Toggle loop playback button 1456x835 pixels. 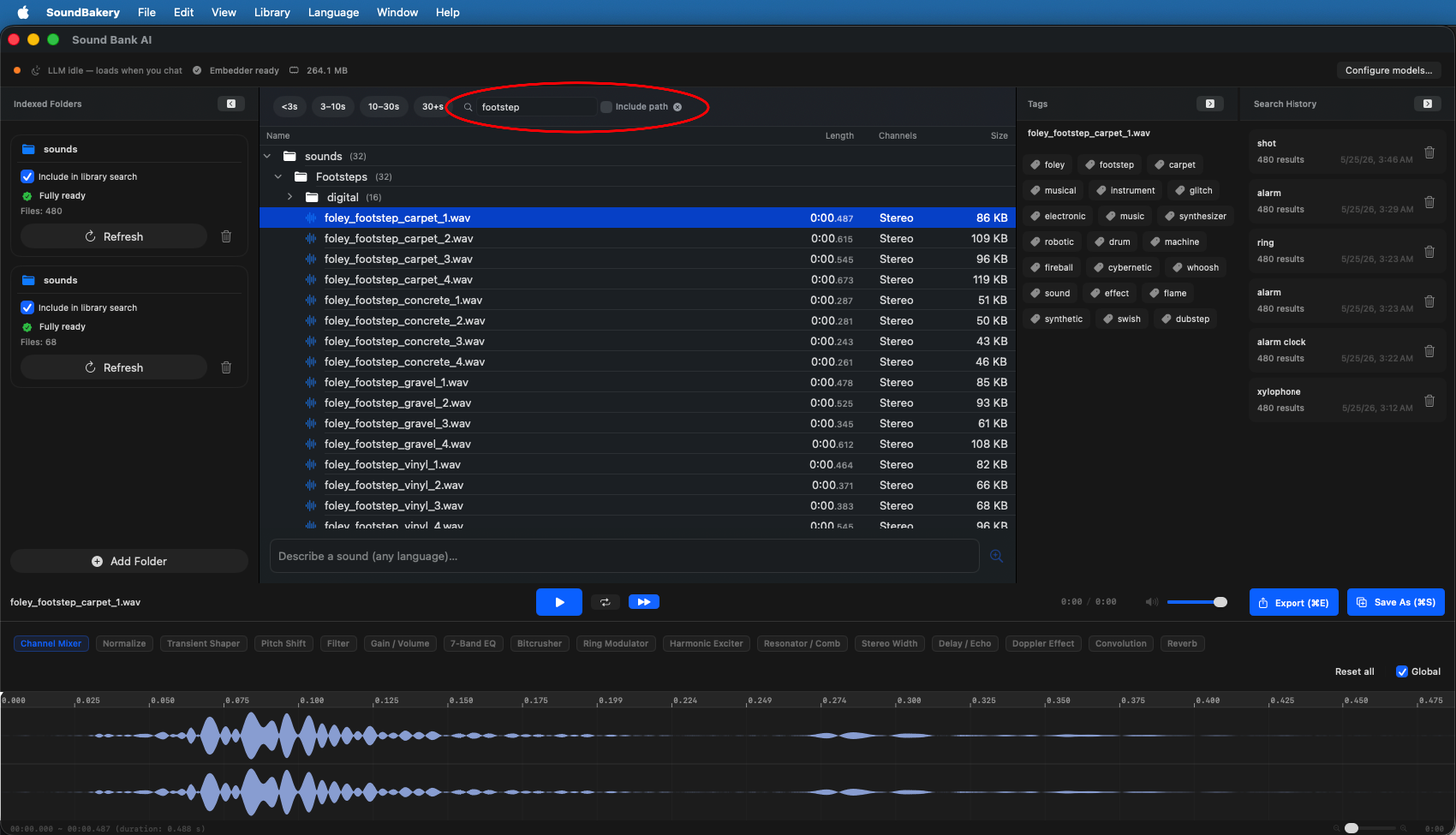pyautogui.click(x=605, y=602)
